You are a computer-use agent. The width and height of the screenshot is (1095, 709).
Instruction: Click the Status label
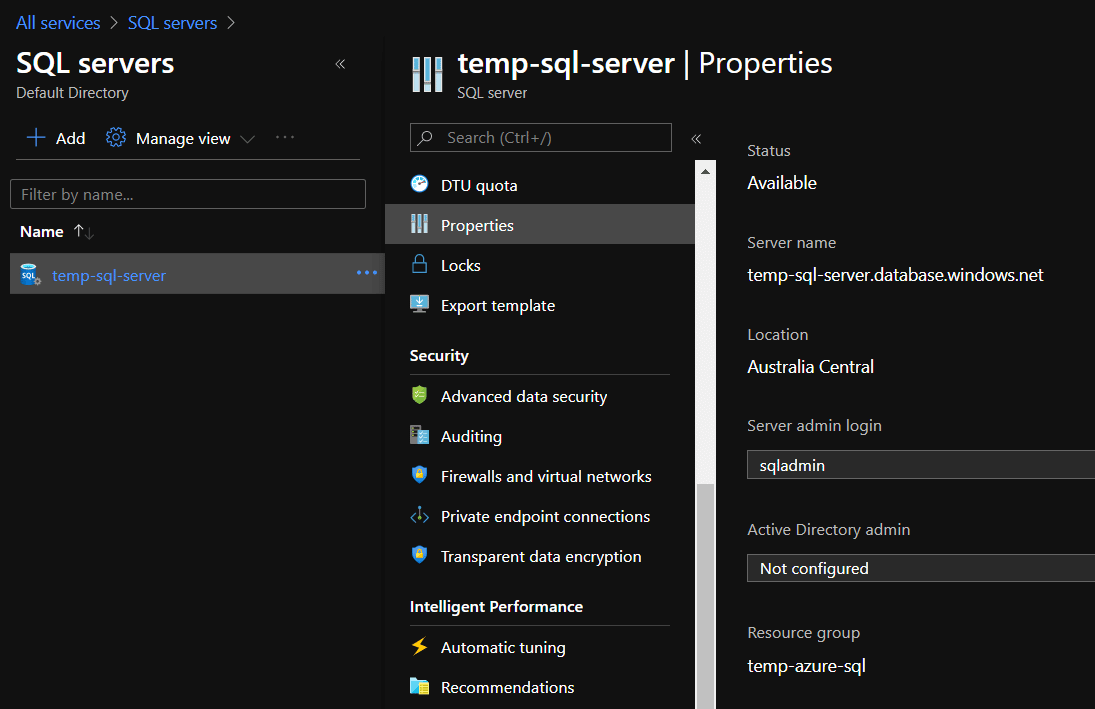[768, 150]
